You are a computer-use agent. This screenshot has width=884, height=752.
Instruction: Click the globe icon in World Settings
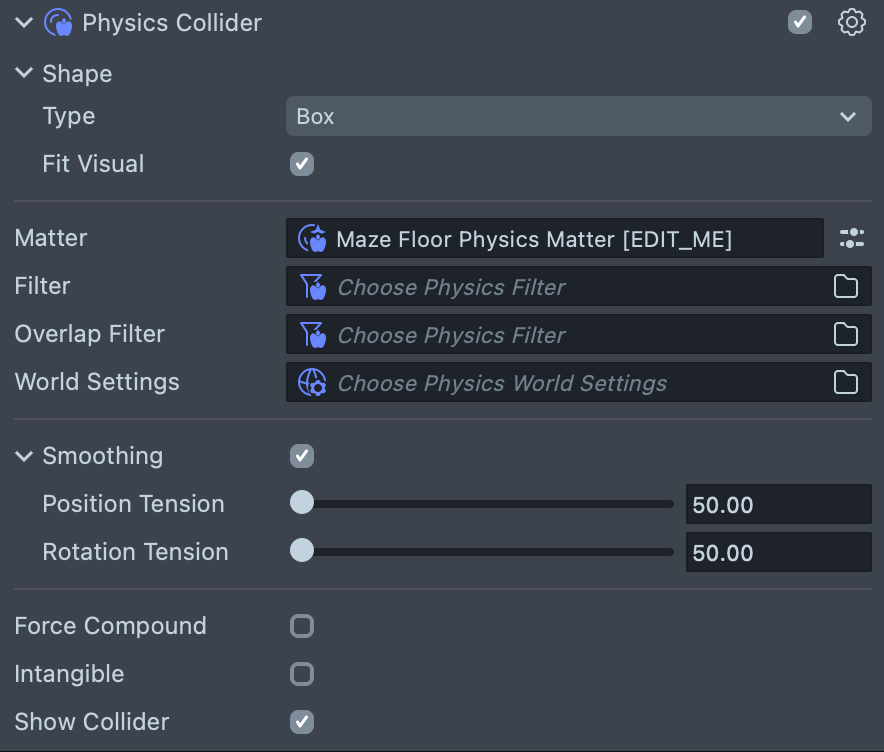pyautogui.click(x=312, y=383)
